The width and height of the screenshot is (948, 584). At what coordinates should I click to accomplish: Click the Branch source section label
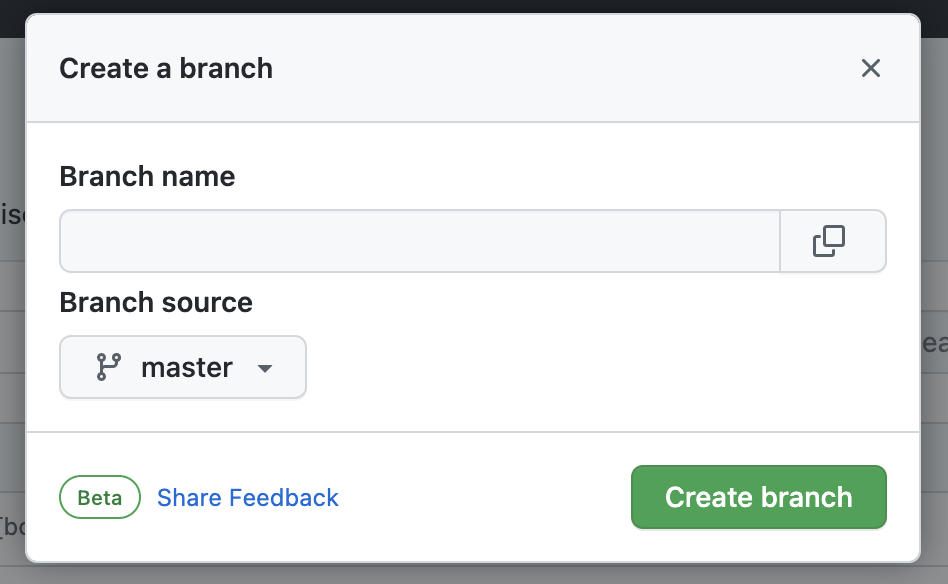tap(156, 302)
